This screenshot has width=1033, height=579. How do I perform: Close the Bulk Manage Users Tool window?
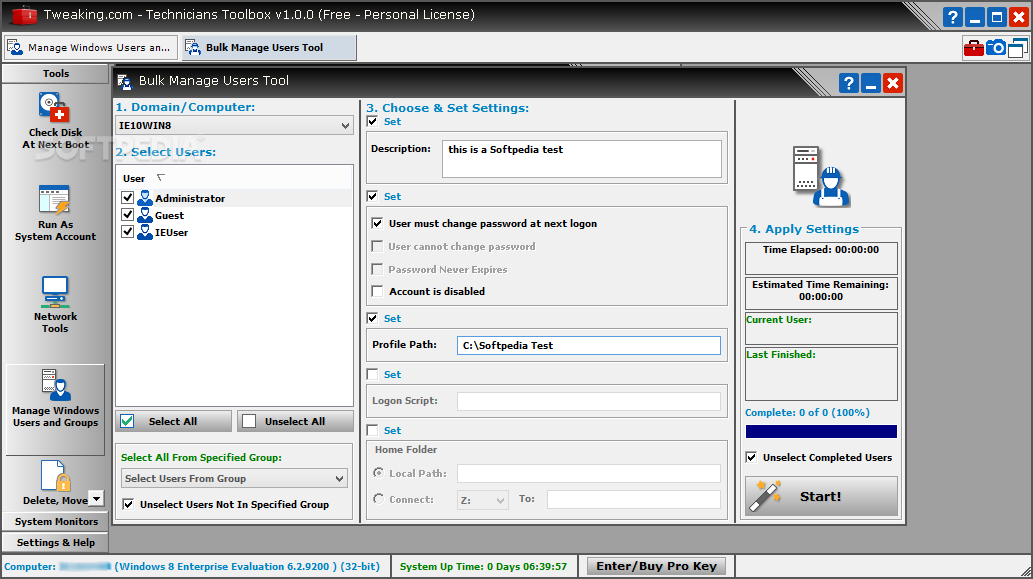pyautogui.click(x=893, y=83)
